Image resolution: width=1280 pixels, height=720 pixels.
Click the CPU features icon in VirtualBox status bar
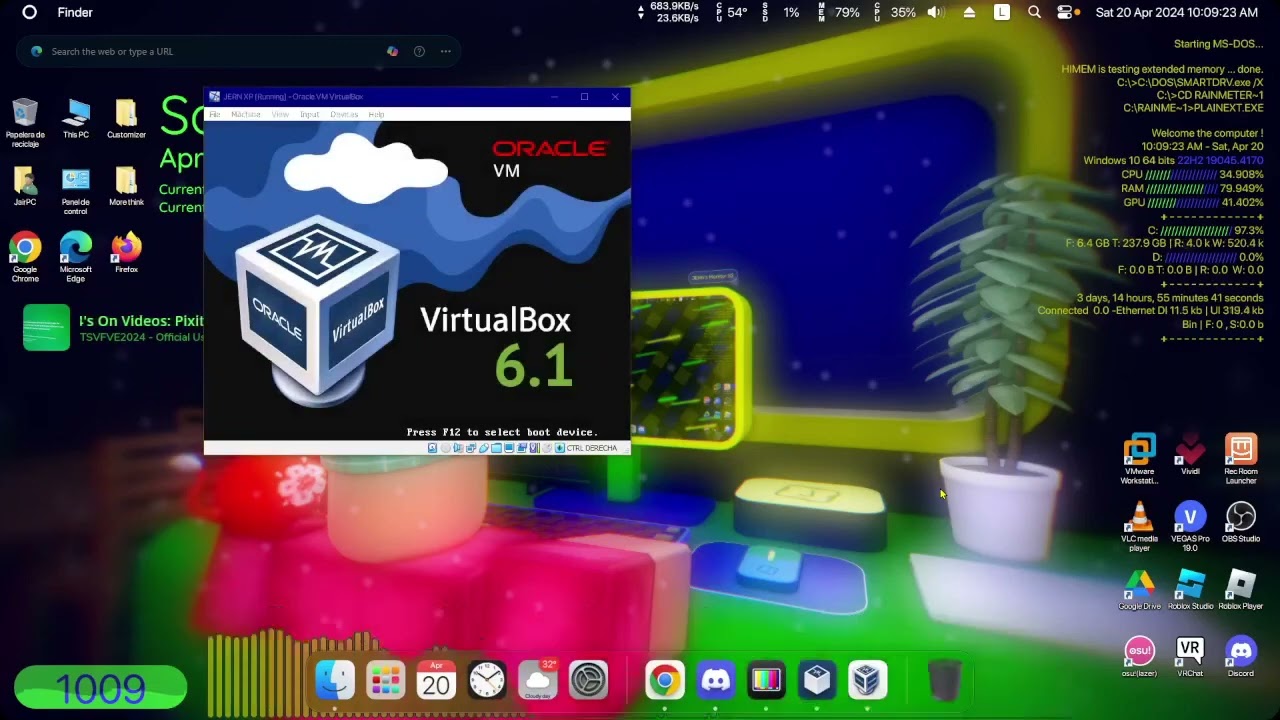tap(535, 448)
